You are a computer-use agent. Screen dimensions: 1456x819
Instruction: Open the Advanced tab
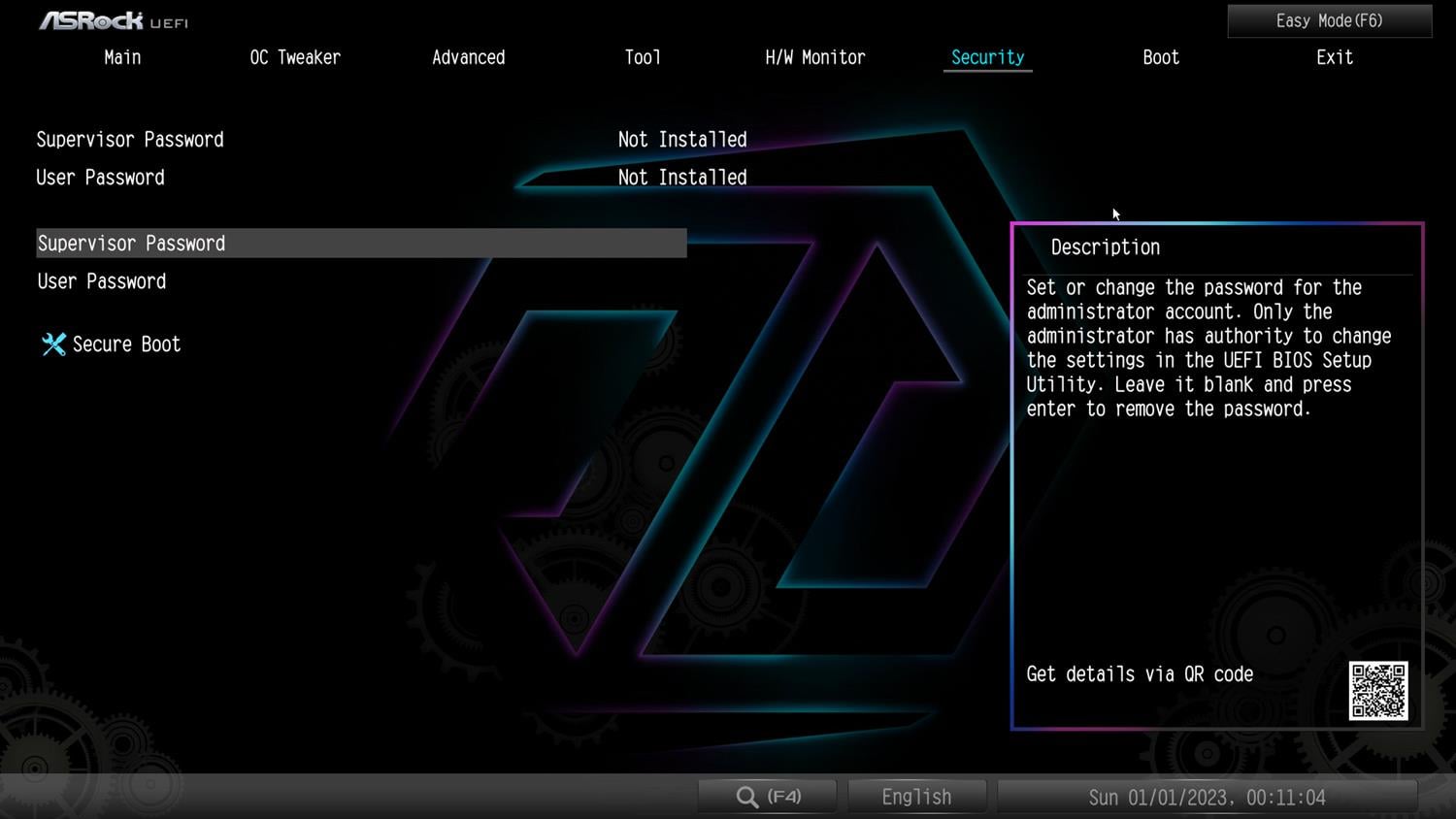468,57
